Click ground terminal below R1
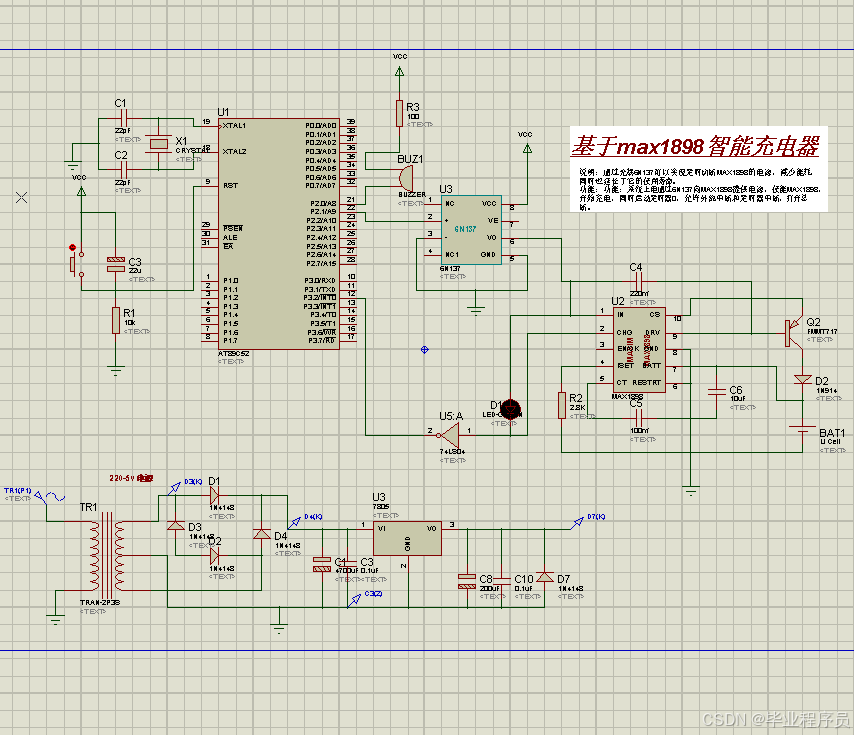The width and height of the screenshot is (854, 735). click(x=115, y=372)
